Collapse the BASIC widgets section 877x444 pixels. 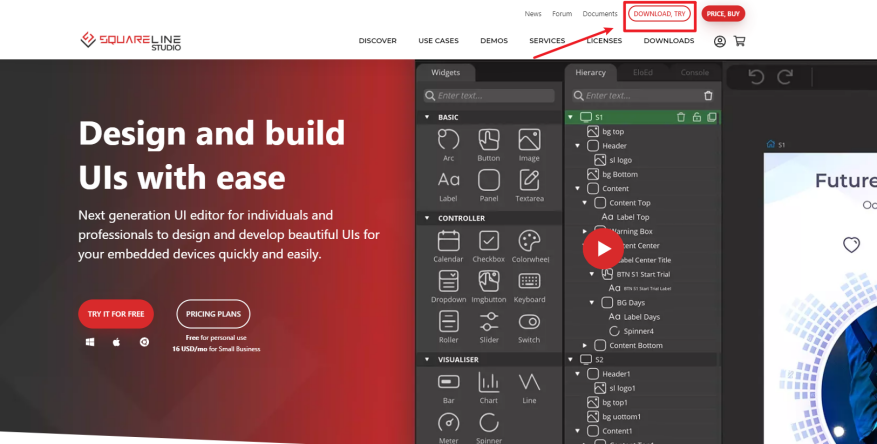click(427, 117)
